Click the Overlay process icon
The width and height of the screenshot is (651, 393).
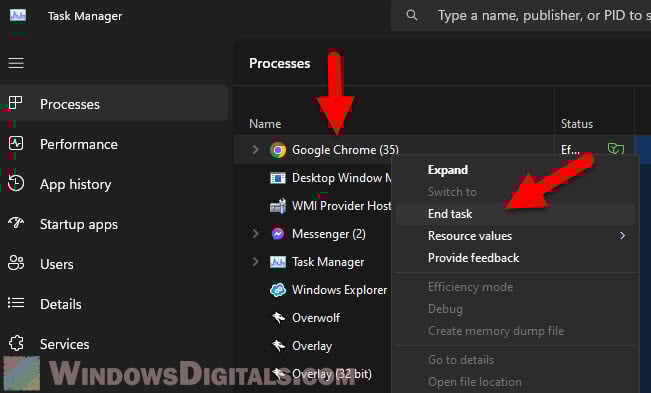[278, 346]
